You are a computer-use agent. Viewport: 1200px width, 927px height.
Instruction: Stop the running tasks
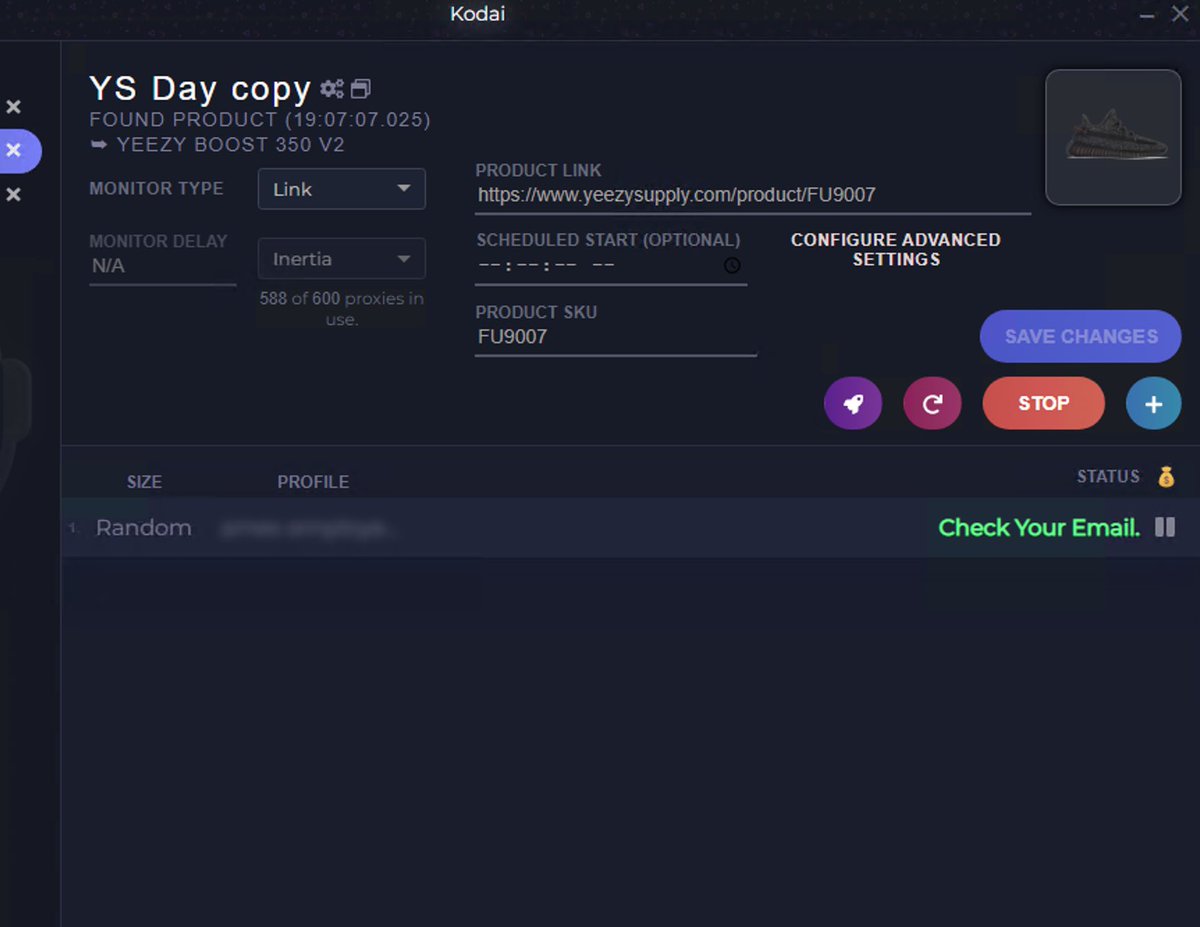[1044, 403]
